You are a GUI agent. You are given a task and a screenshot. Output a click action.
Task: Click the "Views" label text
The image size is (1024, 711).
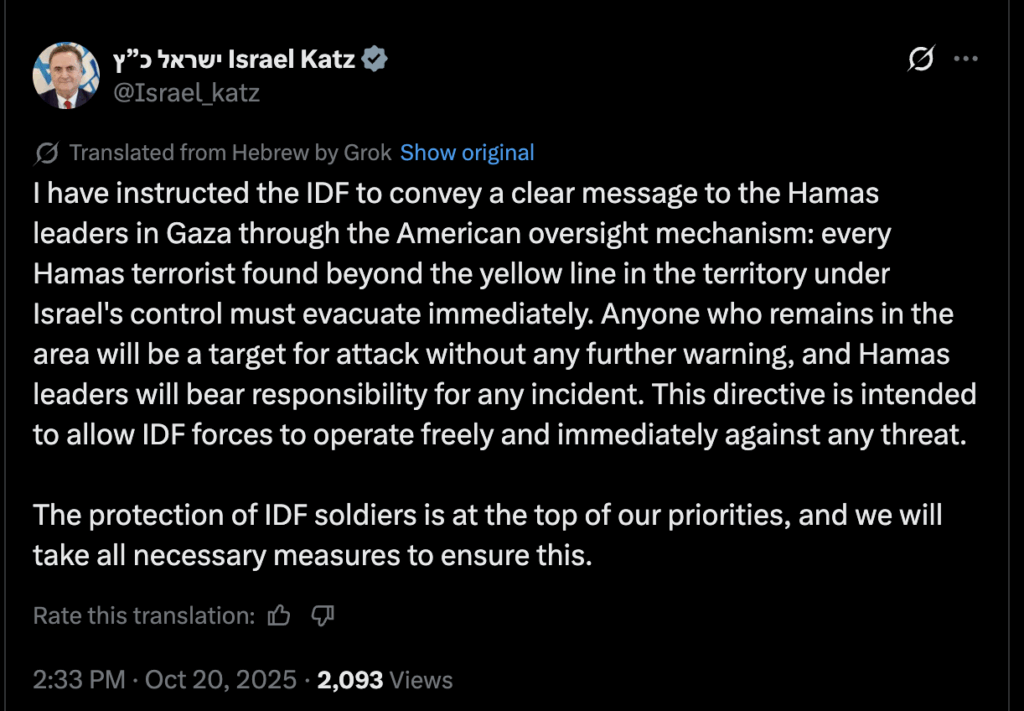pos(421,681)
